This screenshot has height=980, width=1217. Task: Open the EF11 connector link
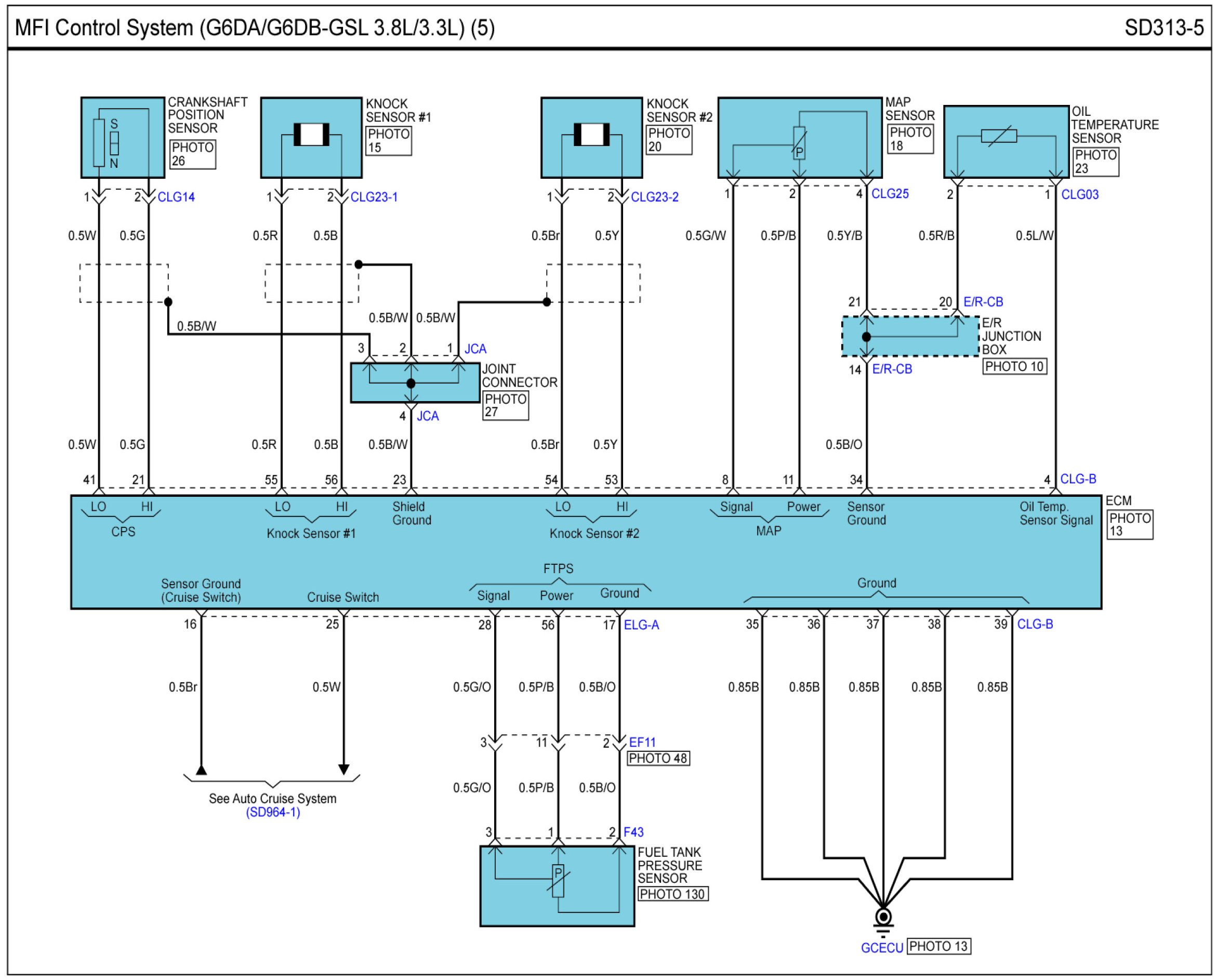tap(642, 743)
